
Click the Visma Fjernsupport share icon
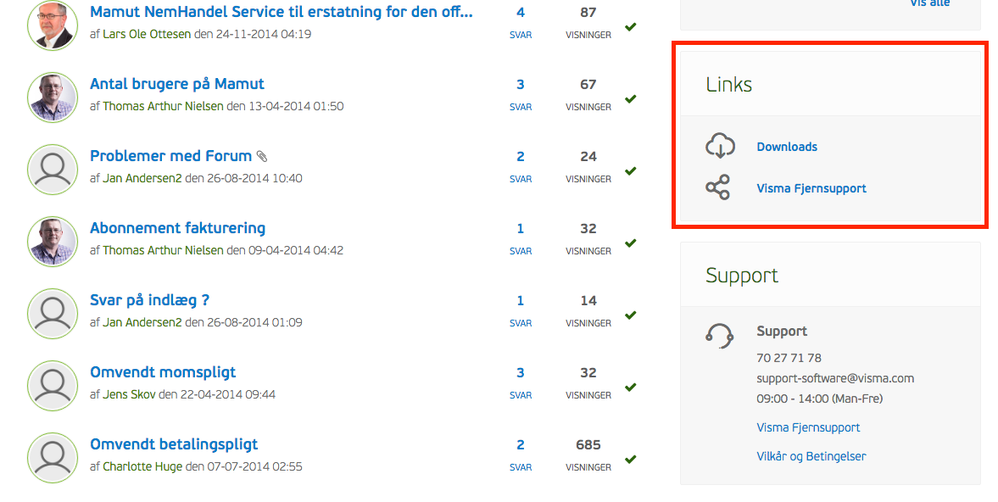pos(718,188)
